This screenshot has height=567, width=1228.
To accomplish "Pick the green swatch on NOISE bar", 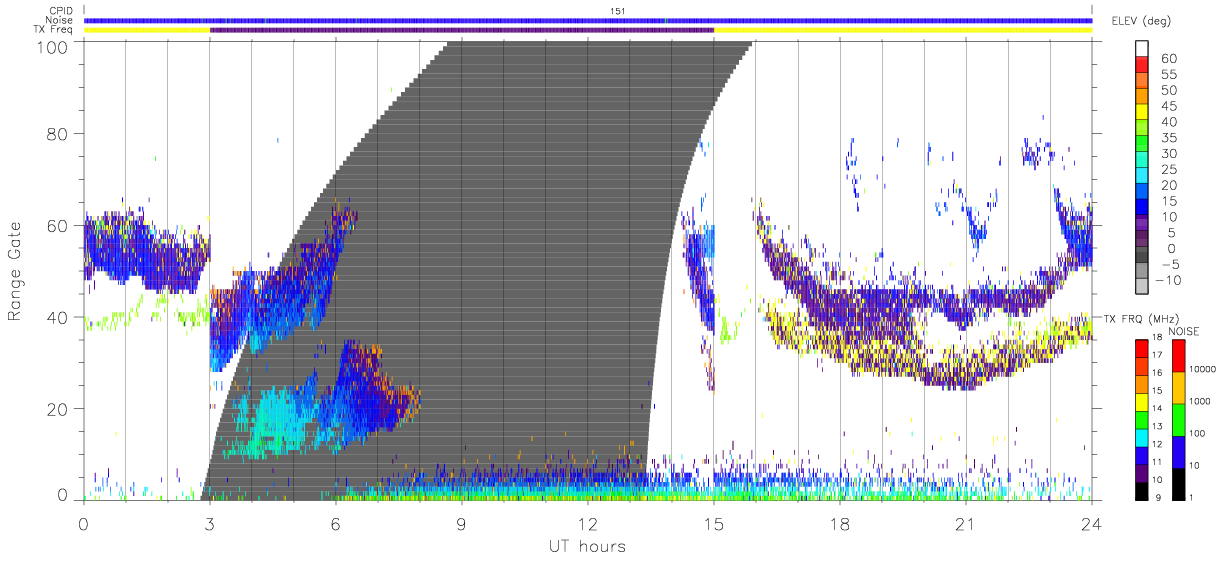I will point(1178,420).
